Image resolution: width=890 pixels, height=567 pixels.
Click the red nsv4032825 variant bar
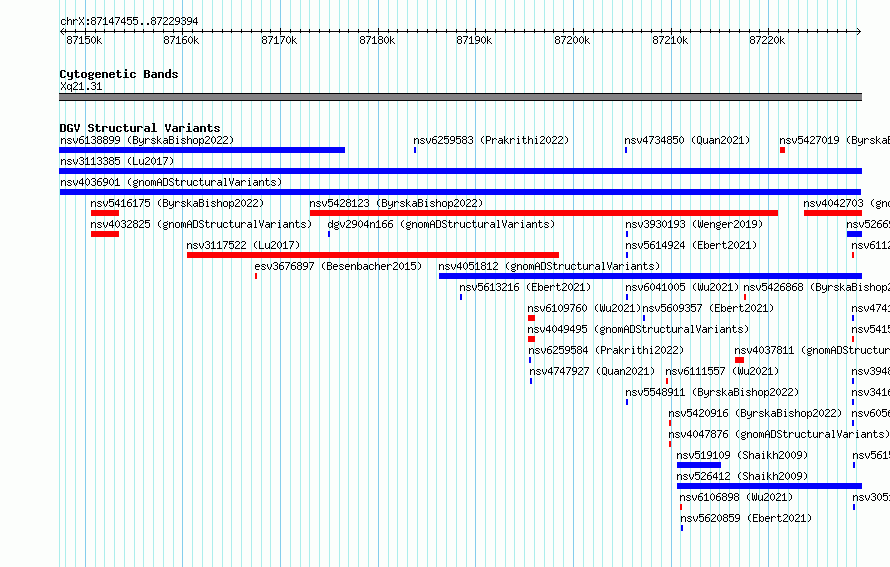[x=105, y=234]
